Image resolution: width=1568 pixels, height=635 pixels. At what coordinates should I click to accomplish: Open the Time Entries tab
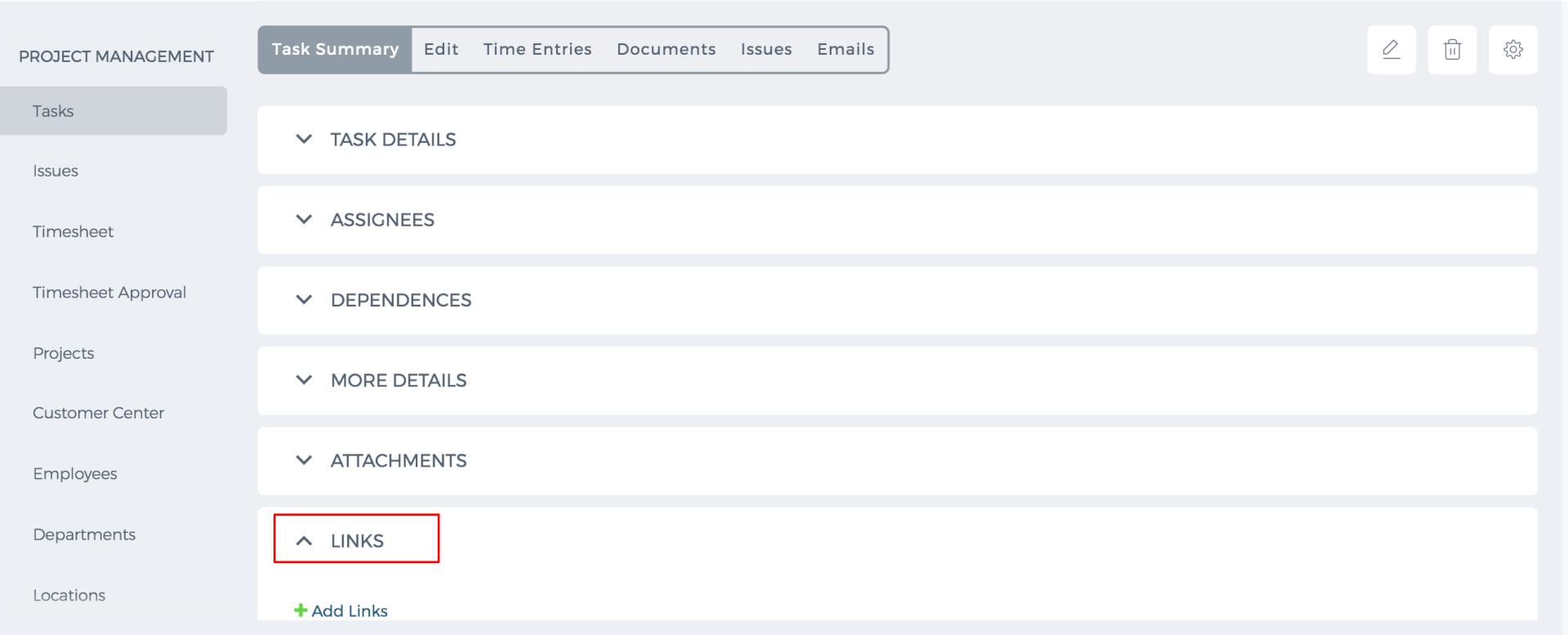click(x=537, y=49)
